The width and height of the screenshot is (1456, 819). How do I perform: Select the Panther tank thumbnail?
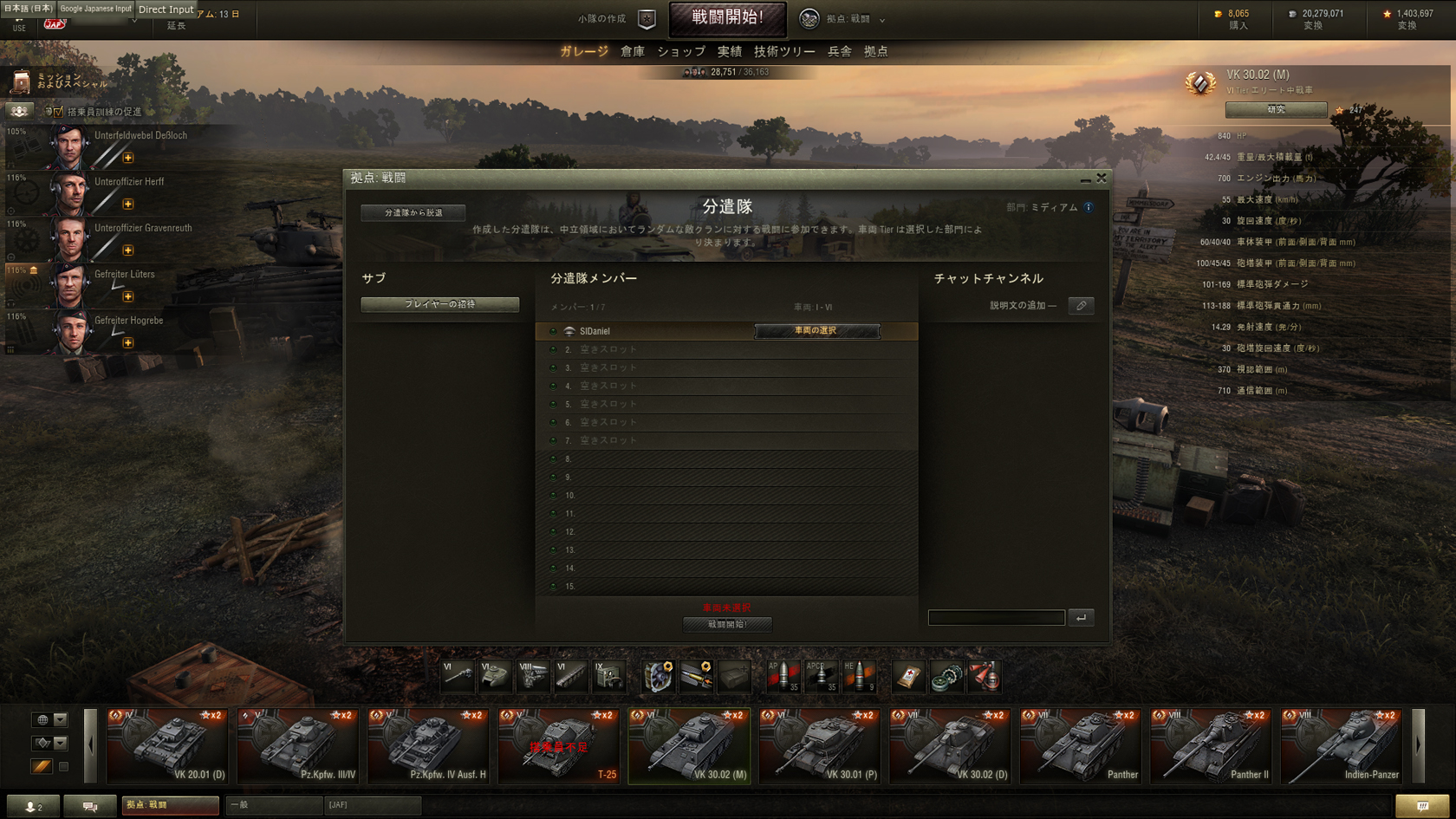1080,745
